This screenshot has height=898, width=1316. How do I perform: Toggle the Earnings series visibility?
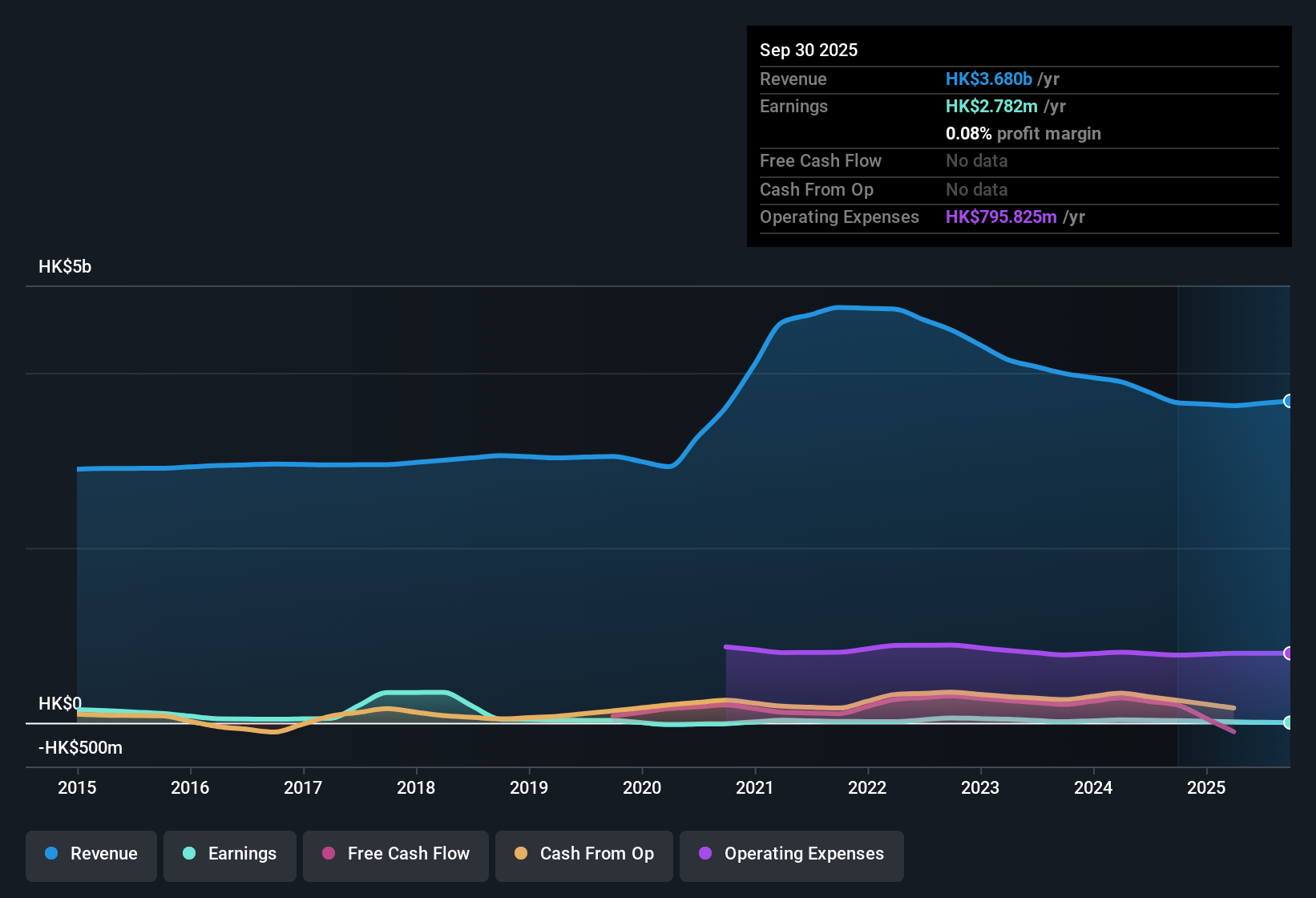229,855
